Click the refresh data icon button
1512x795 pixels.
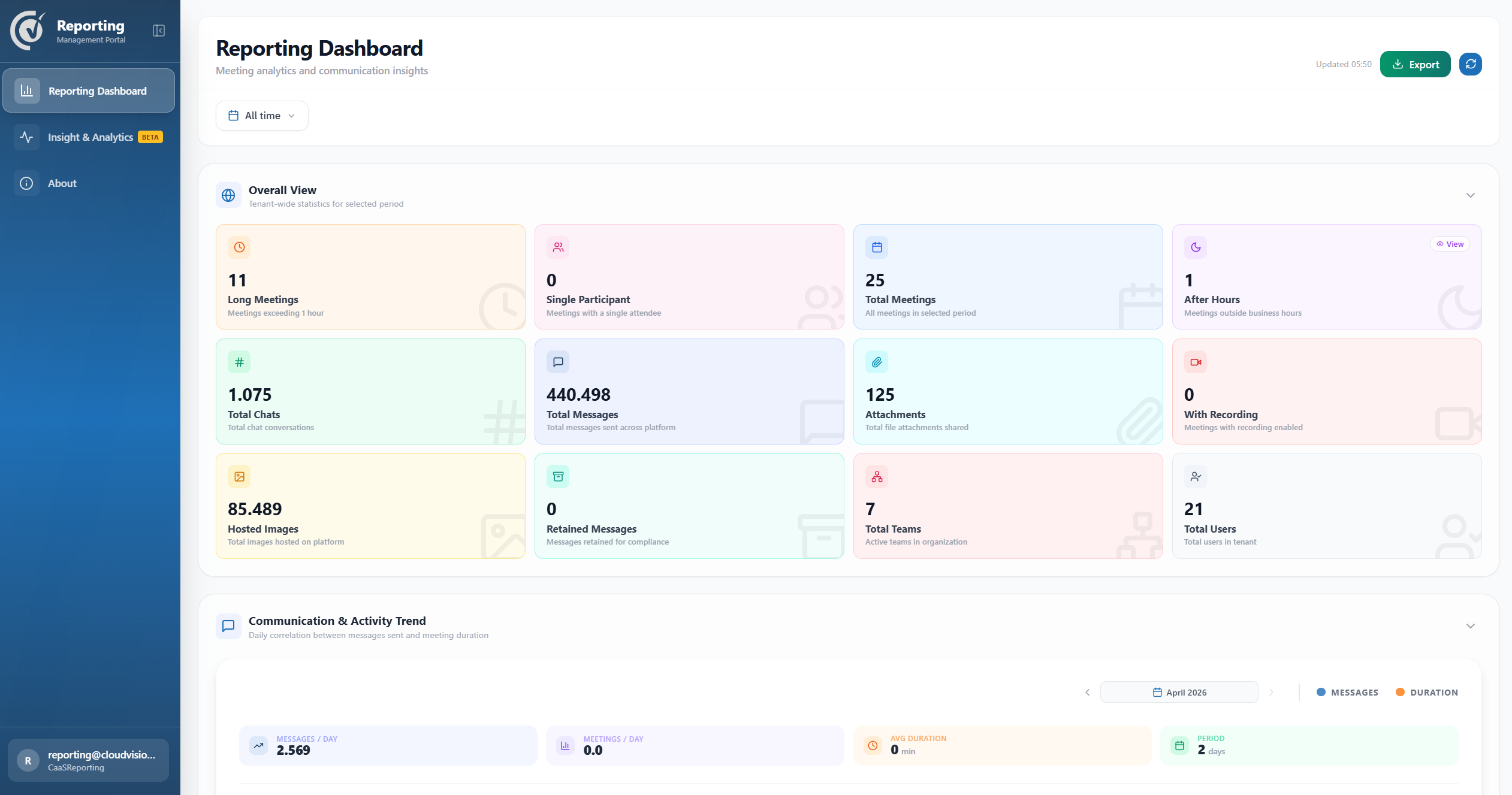click(x=1470, y=64)
